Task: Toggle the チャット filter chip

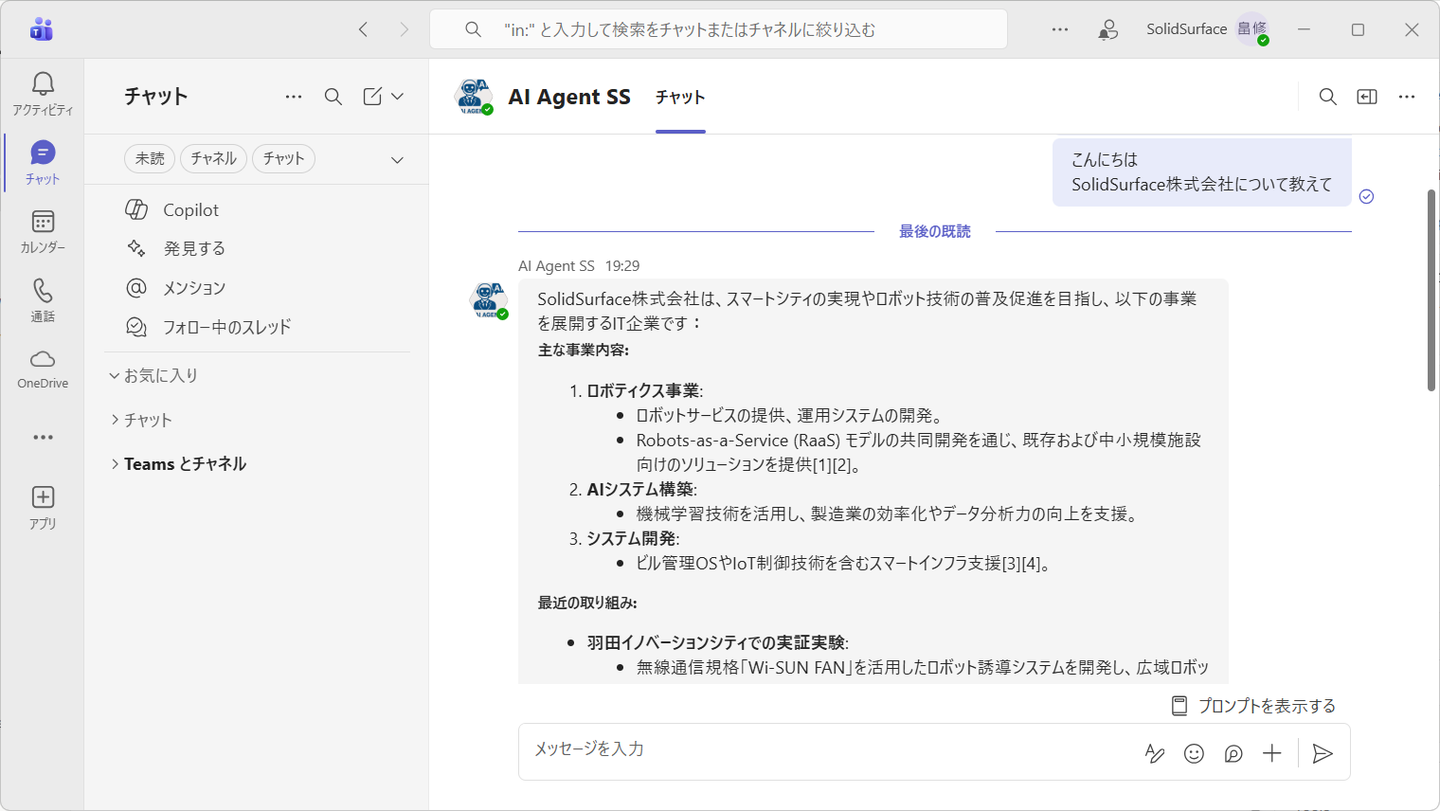Action: click(x=283, y=159)
